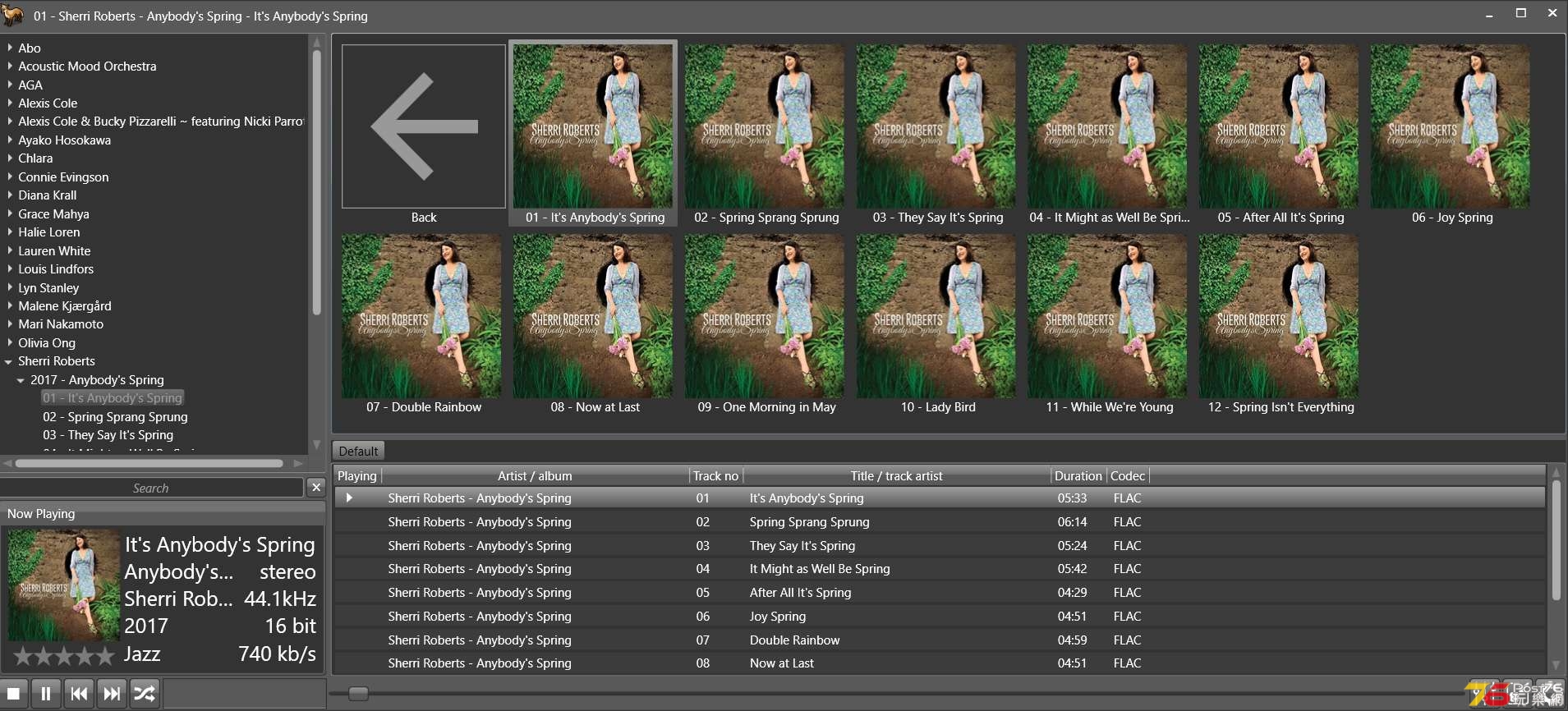Select the 04 - It Might as Well Be Spring thumbnail

1108,126
